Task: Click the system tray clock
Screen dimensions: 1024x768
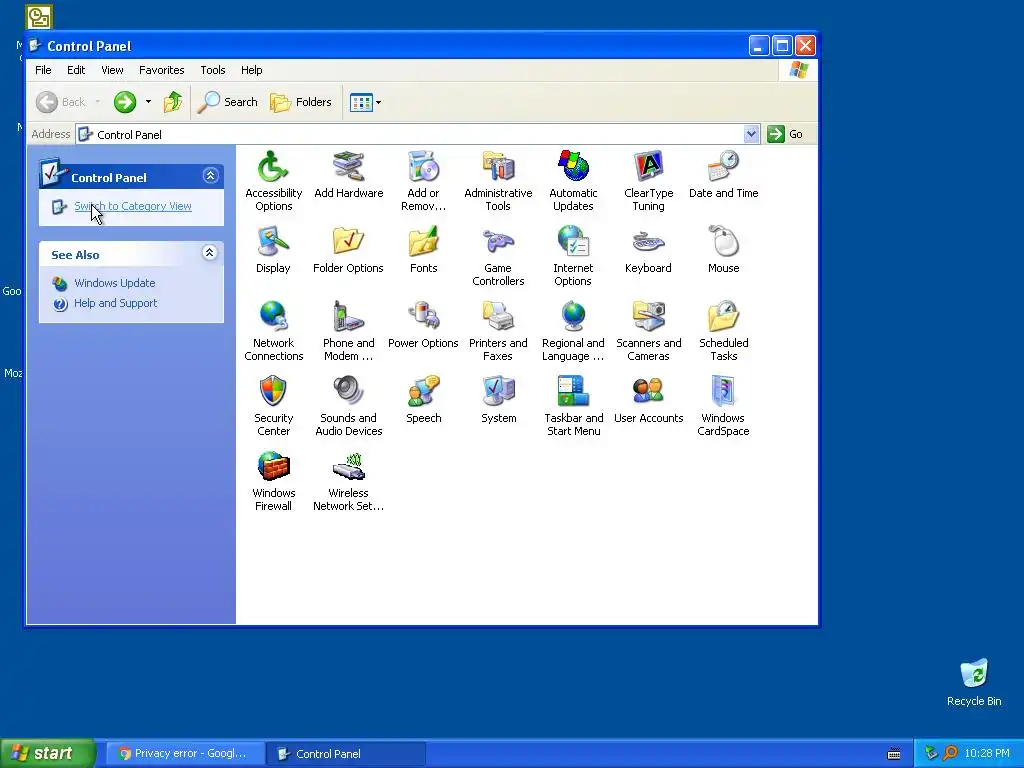Action: click(987, 753)
